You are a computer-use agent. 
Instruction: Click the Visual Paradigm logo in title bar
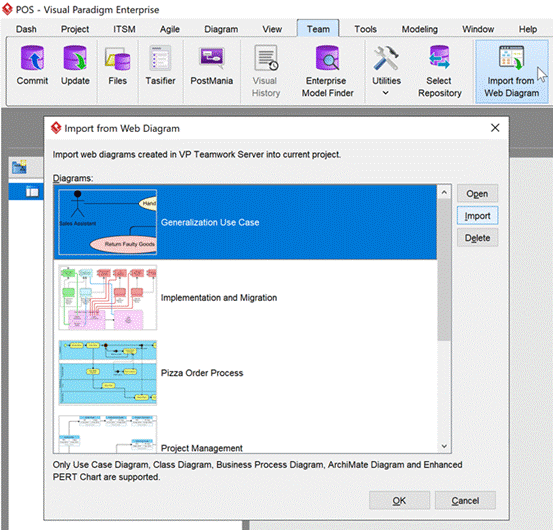[7, 9]
